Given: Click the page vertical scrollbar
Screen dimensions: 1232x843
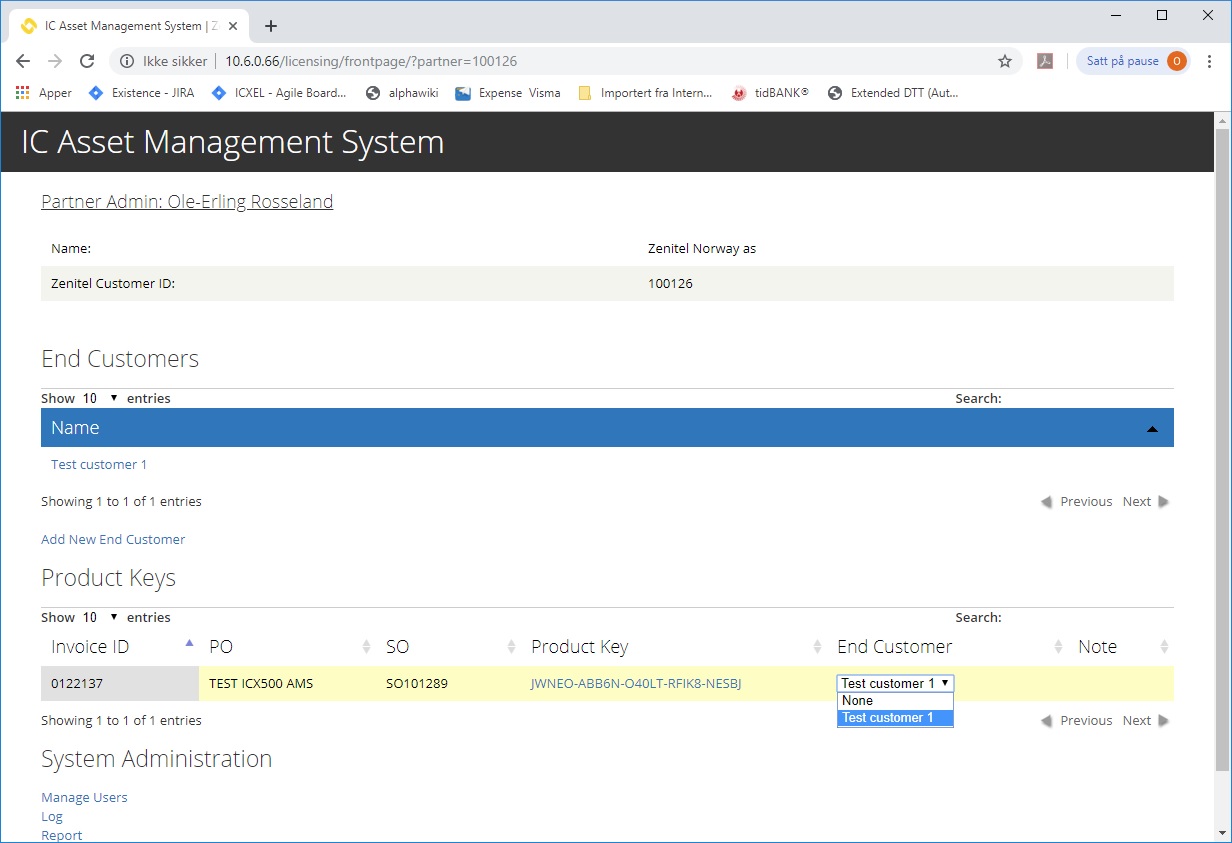Looking at the screenshot, I should (x=1222, y=450).
